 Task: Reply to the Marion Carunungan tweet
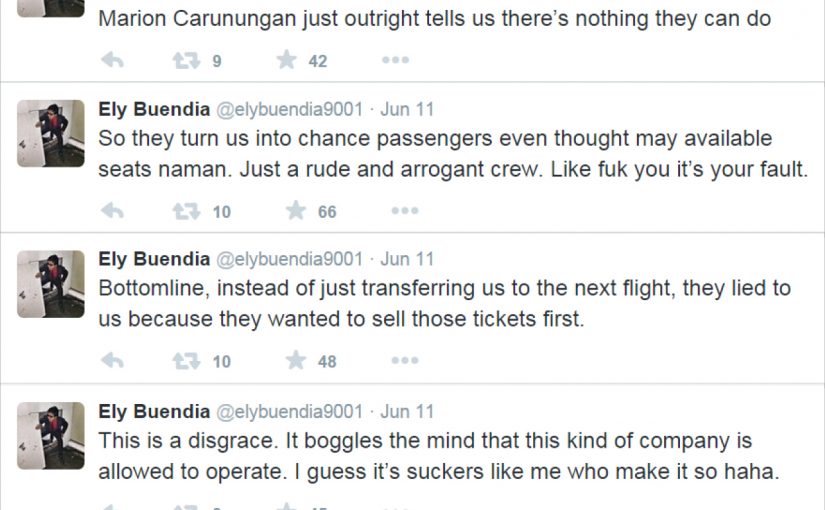click(x=112, y=61)
